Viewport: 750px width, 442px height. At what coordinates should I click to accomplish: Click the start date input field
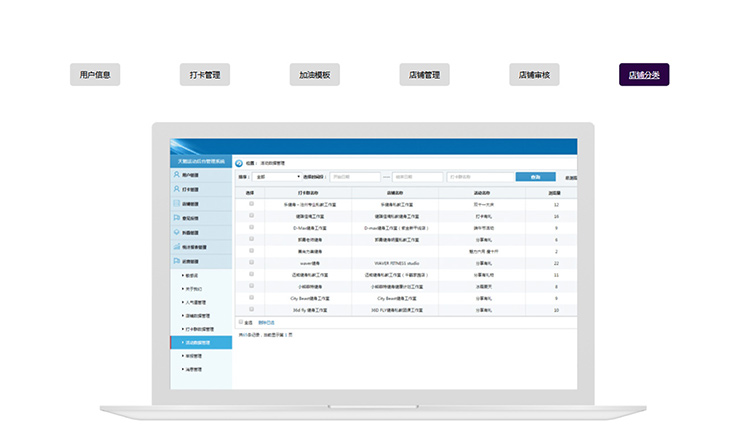pyautogui.click(x=355, y=177)
